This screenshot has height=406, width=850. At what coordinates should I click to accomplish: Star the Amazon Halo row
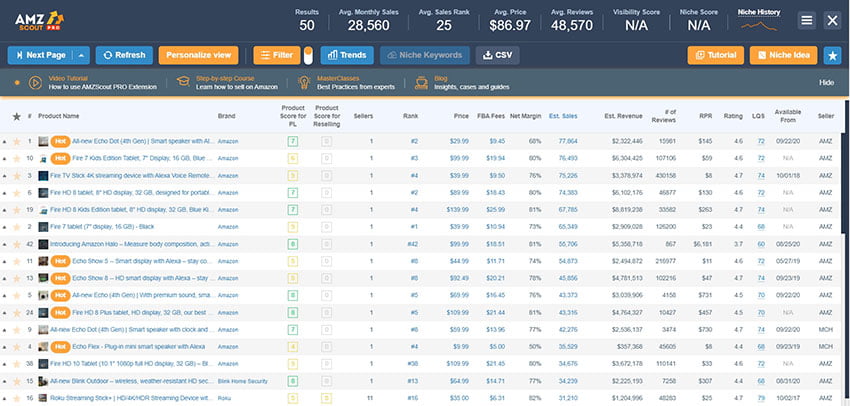(17, 244)
